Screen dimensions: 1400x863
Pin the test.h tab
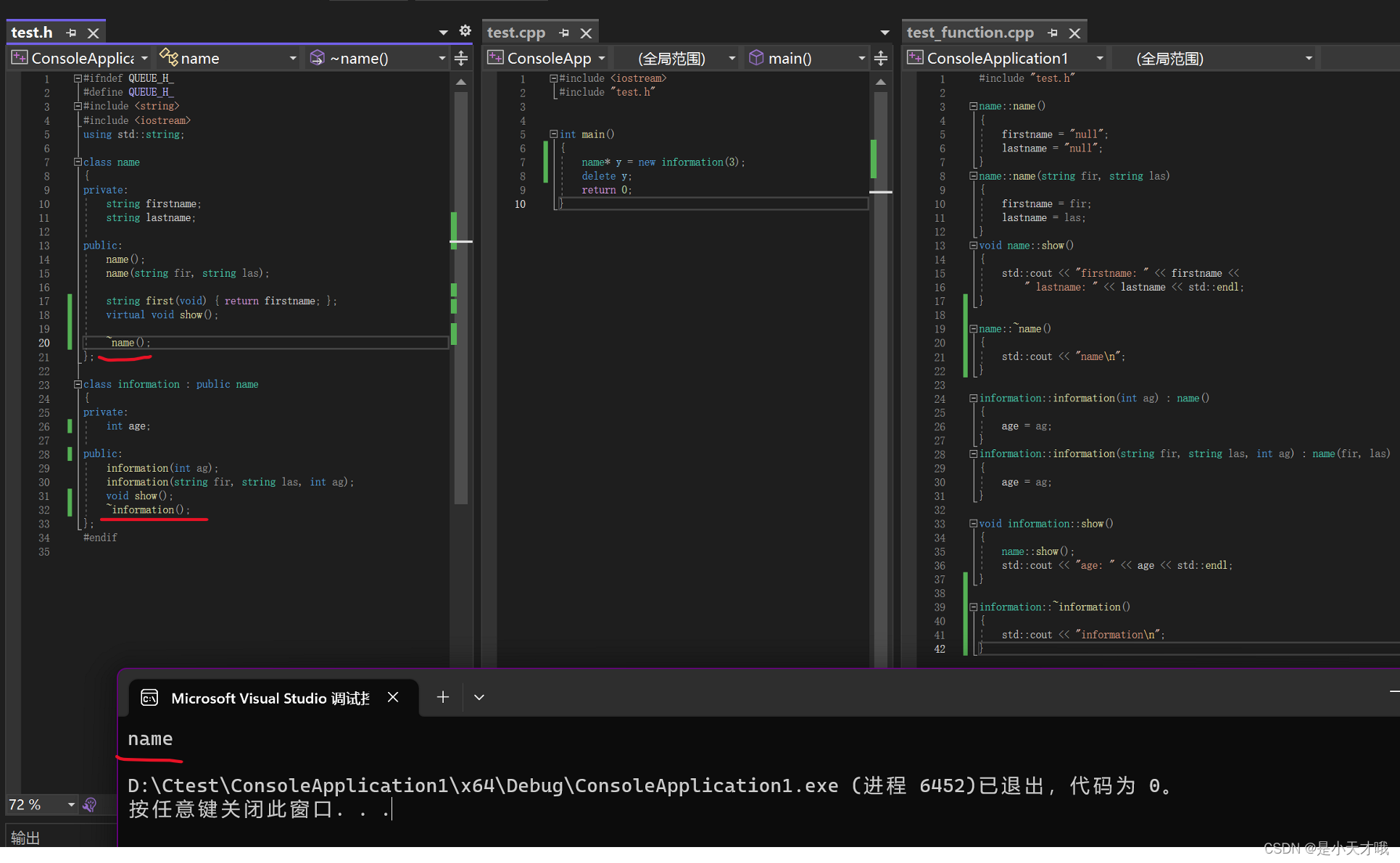tap(71, 33)
